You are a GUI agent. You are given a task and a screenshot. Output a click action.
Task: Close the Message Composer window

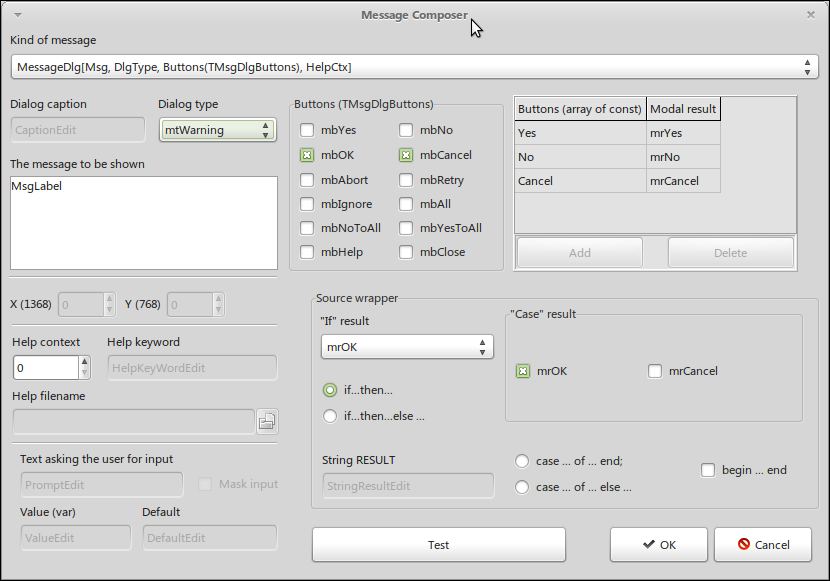pos(810,15)
